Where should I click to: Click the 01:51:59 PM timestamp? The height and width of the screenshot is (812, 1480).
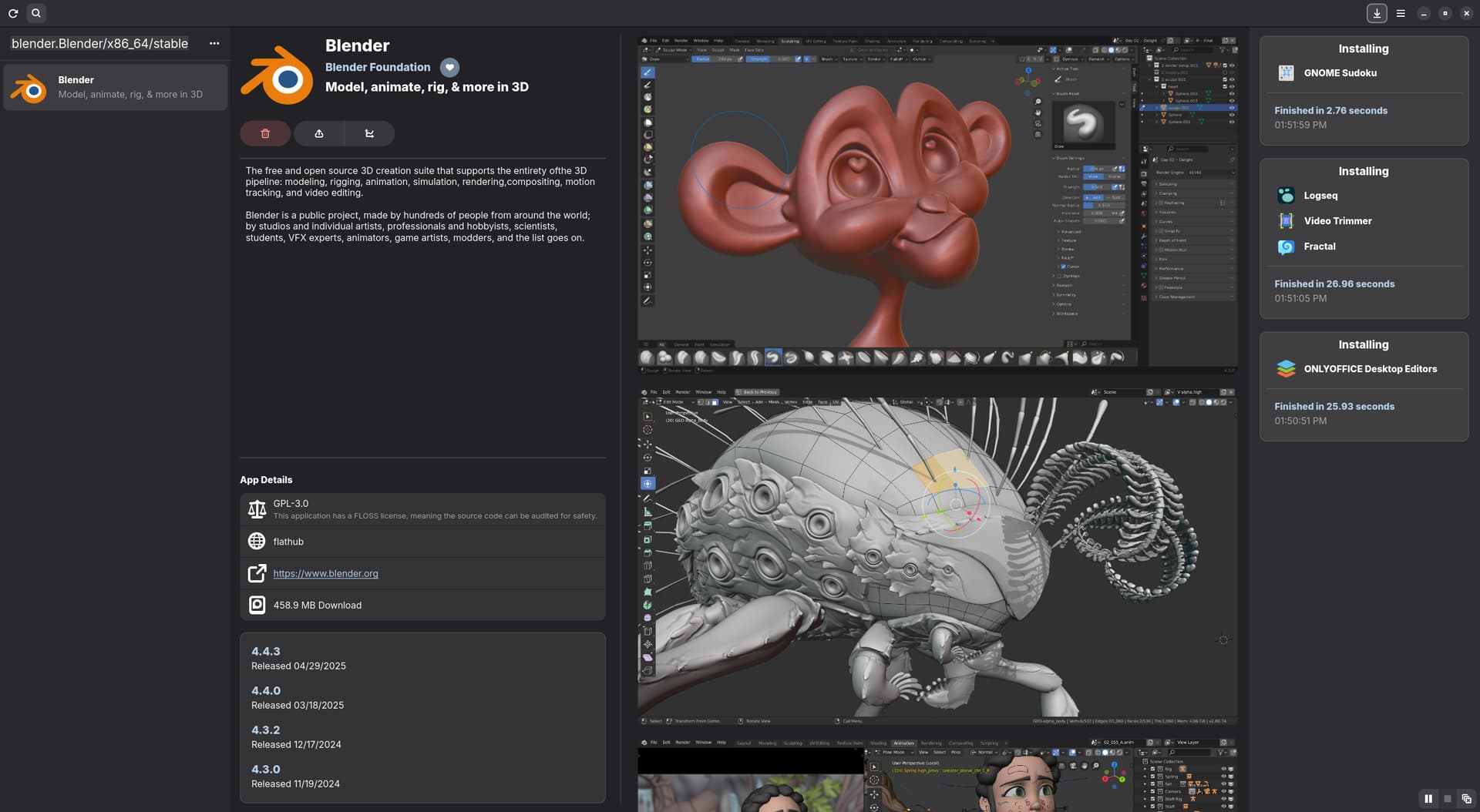tap(1300, 125)
